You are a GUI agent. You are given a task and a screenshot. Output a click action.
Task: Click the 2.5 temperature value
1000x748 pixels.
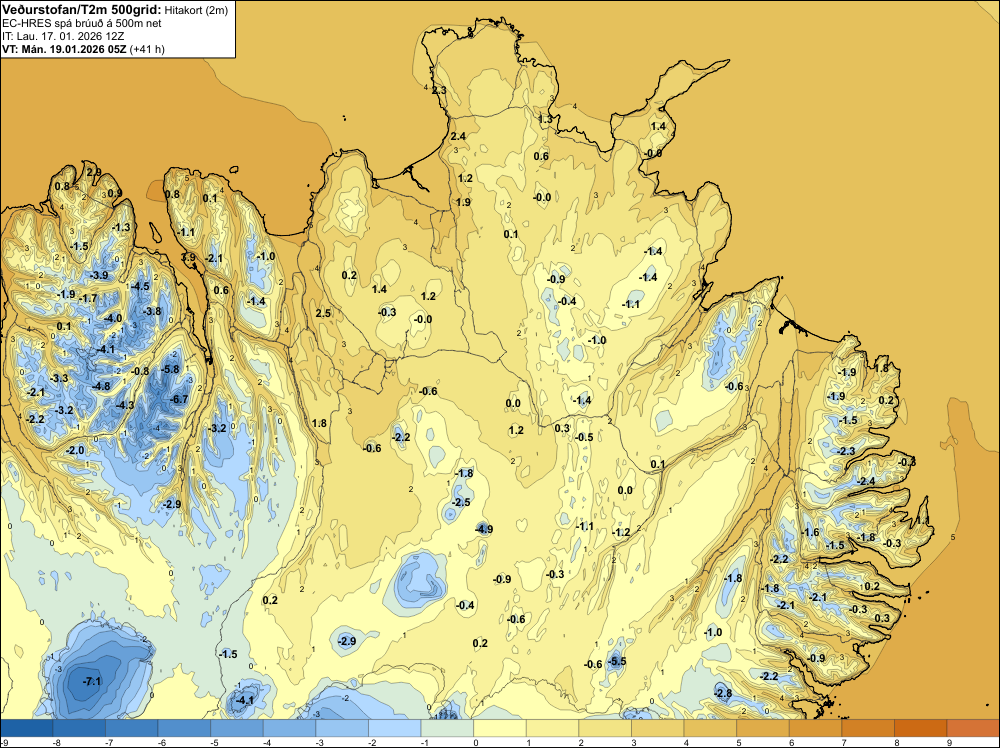(x=323, y=312)
